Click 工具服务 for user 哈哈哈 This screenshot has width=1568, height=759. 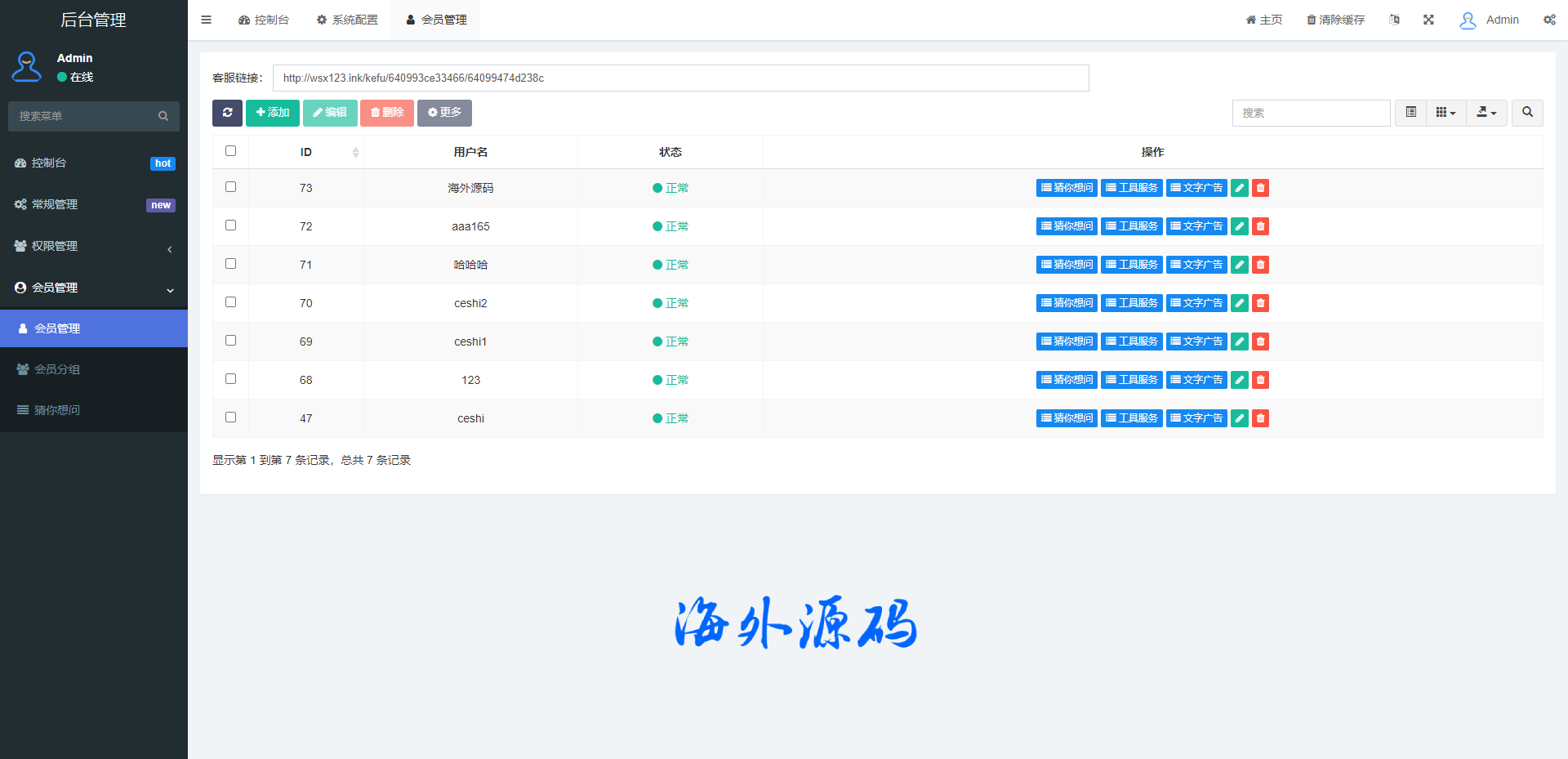[x=1131, y=265]
